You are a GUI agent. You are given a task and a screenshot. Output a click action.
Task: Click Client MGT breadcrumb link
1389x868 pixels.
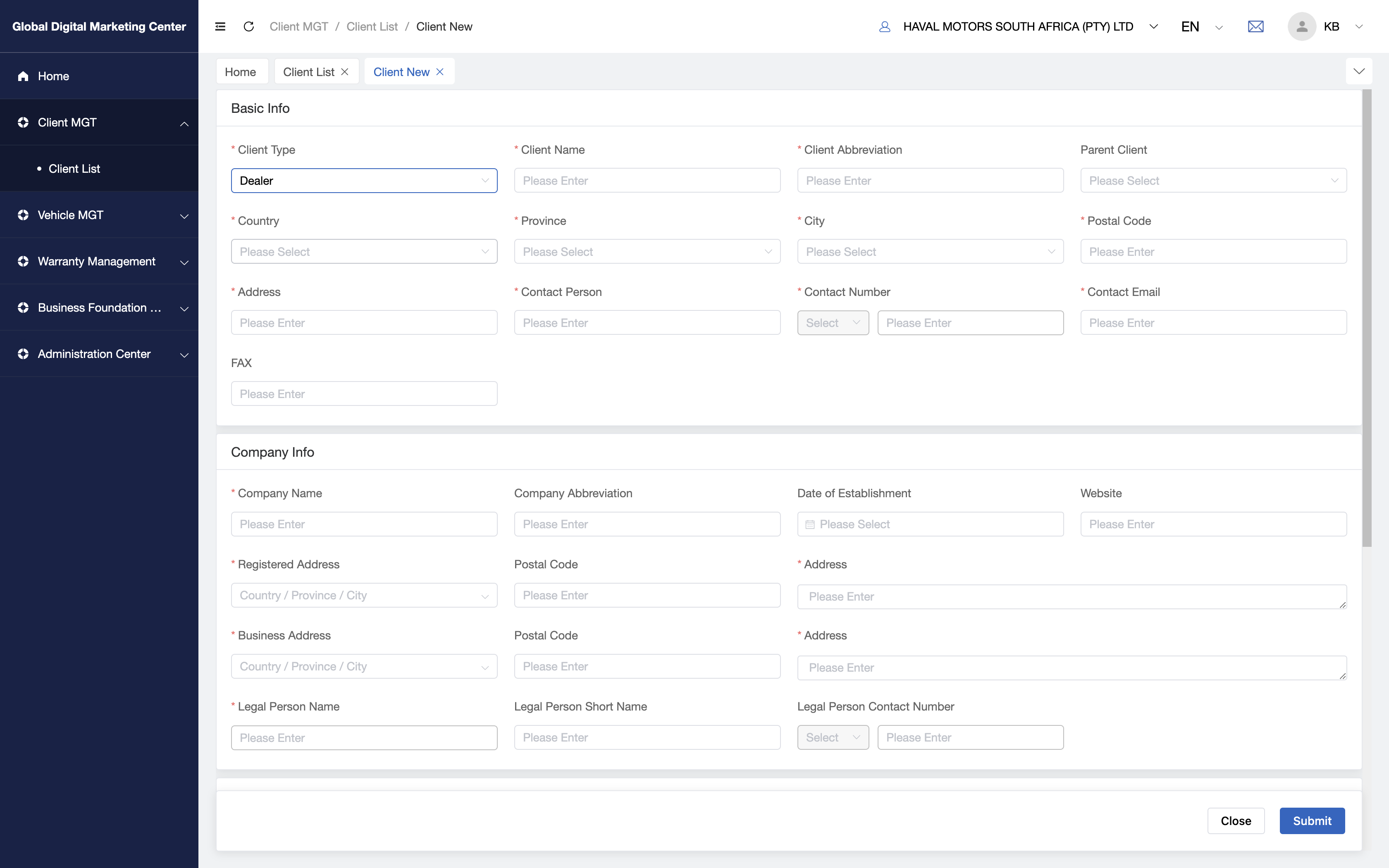pos(298,26)
